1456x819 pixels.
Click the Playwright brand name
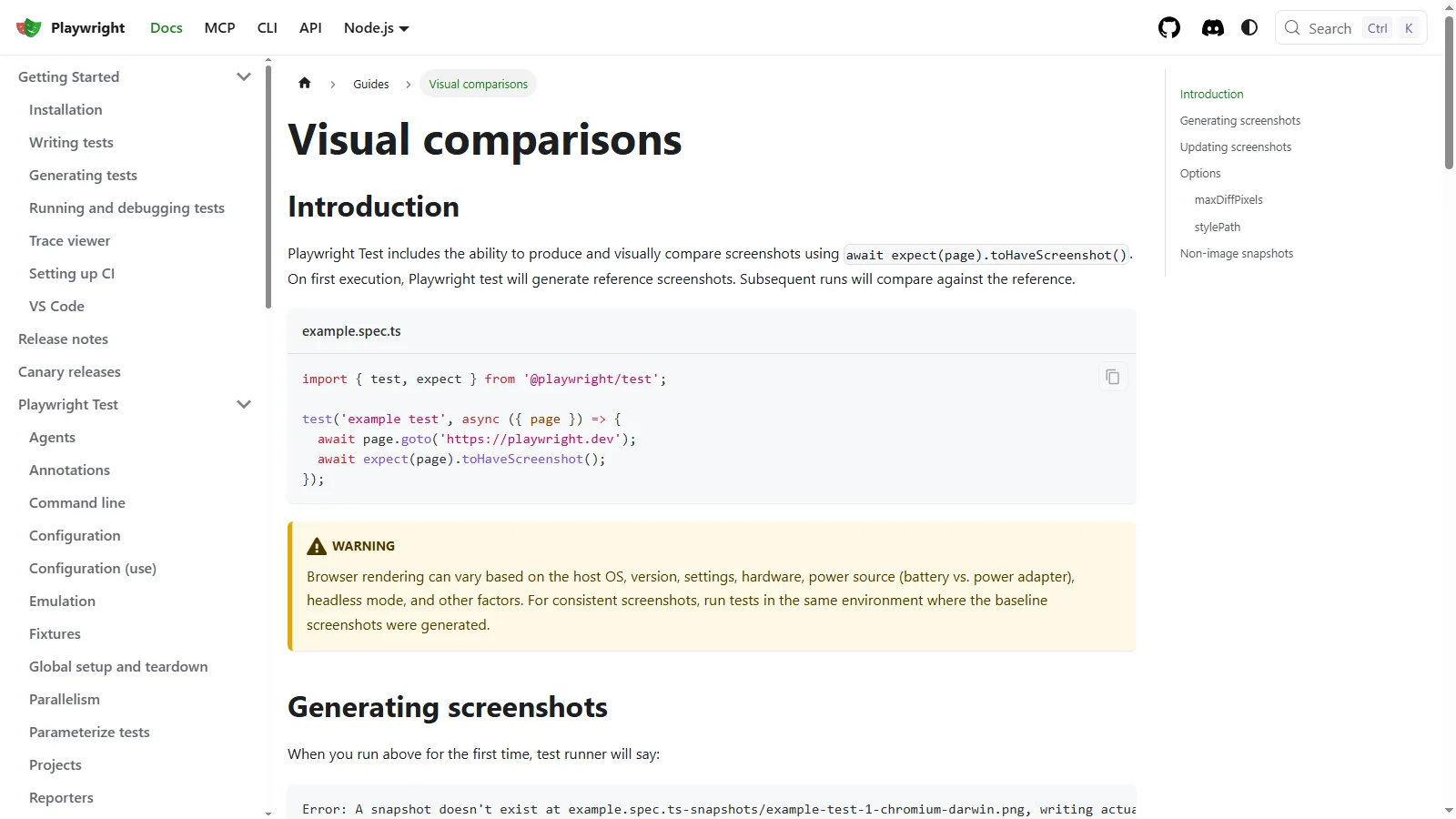pyautogui.click(x=87, y=28)
